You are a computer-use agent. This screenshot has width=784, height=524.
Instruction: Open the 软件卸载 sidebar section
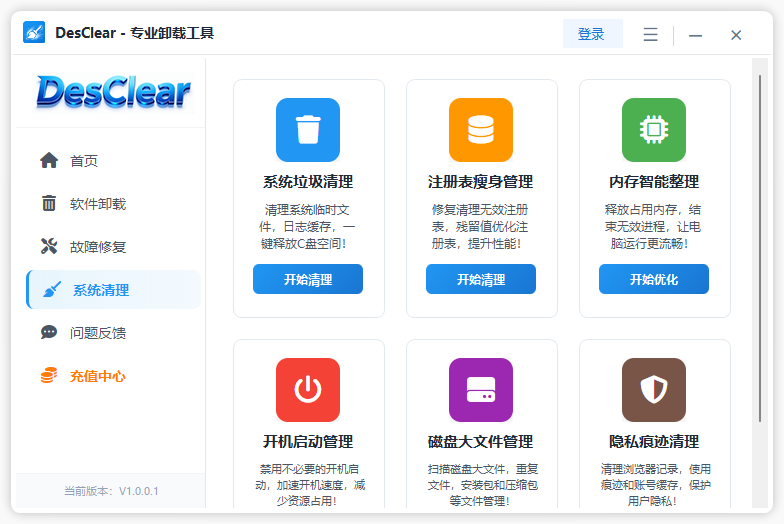114,204
